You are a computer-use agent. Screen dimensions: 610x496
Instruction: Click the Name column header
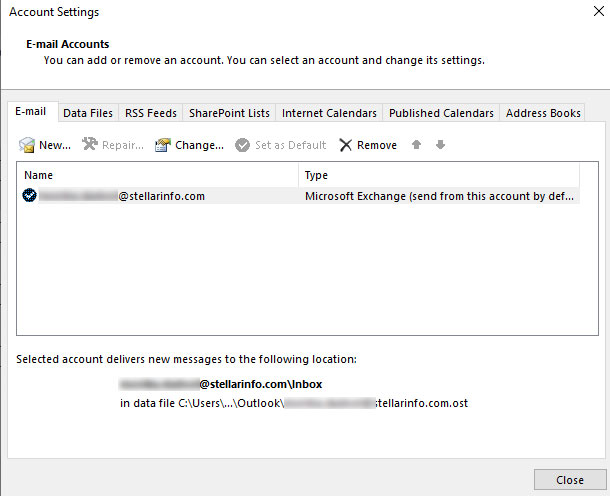[x=160, y=175]
